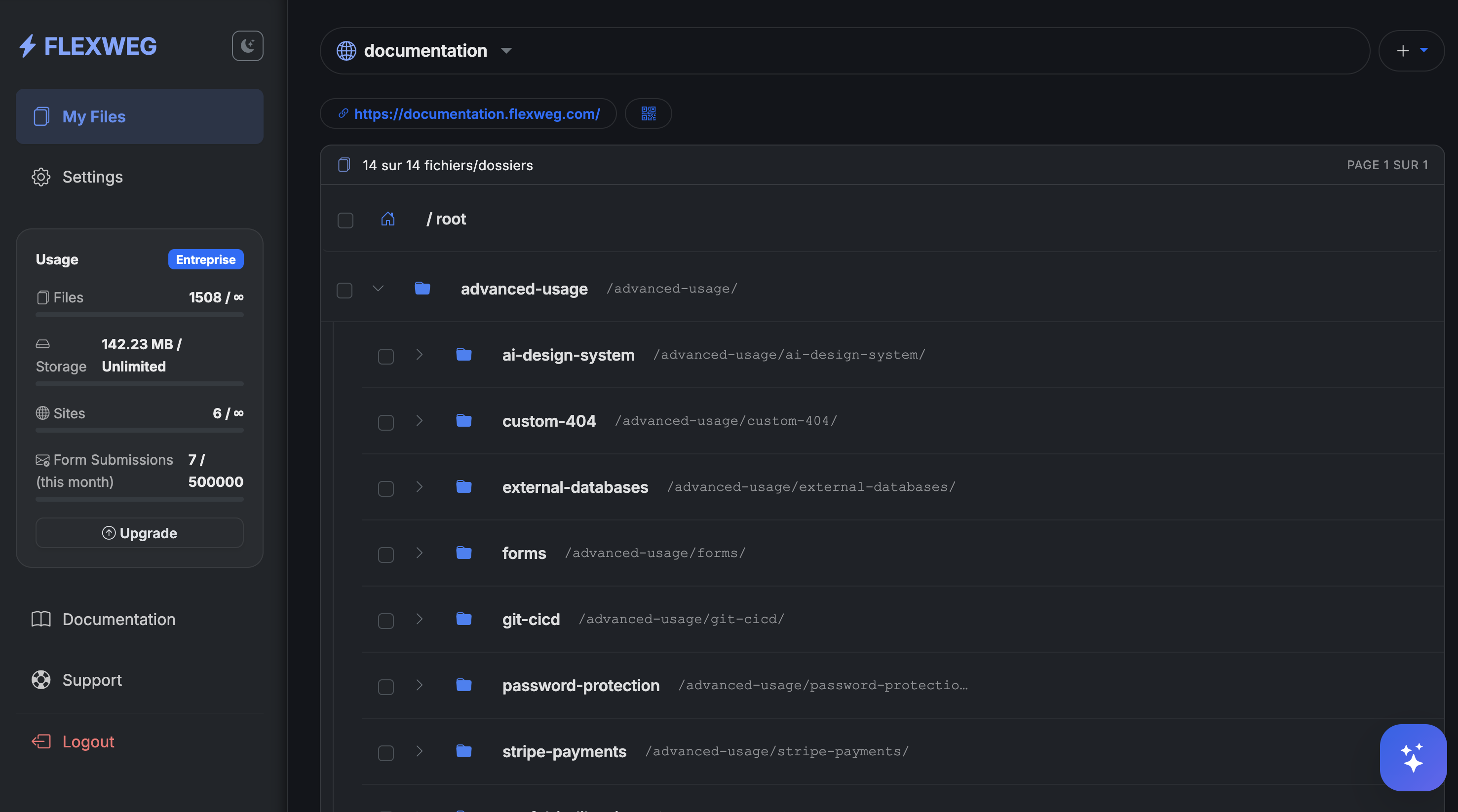Open Settings page

coord(139,177)
